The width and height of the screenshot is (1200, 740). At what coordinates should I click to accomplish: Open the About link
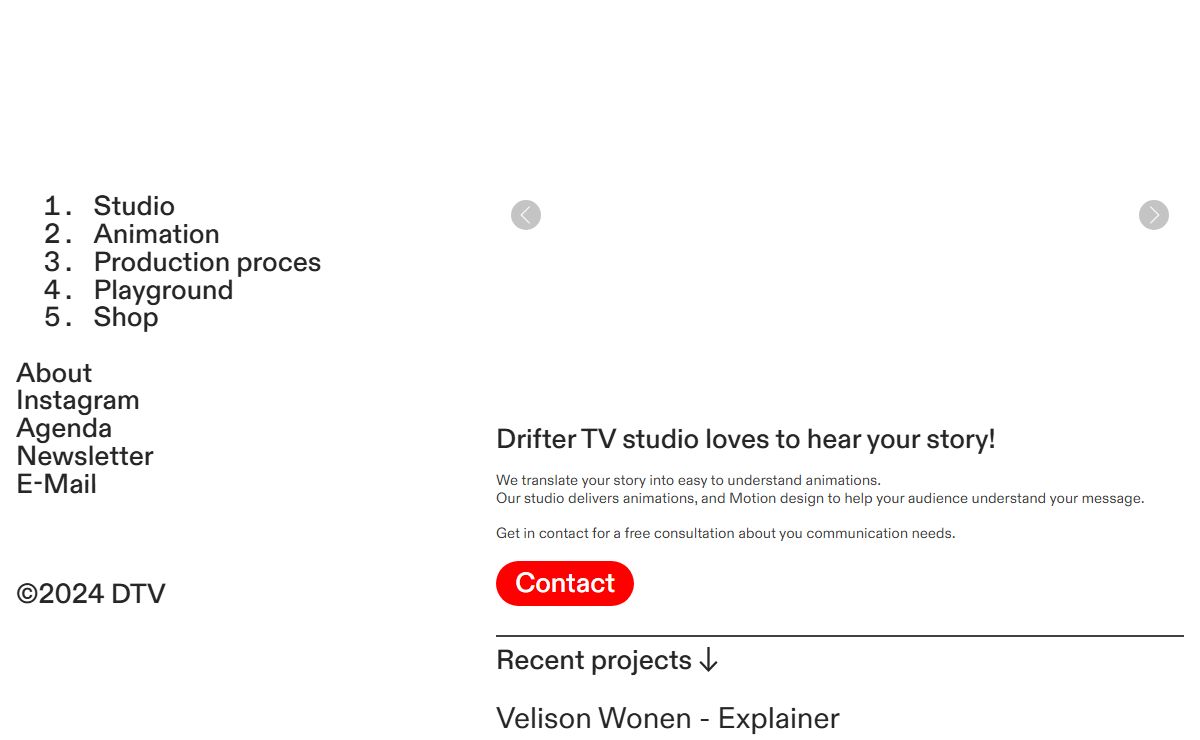[54, 373]
